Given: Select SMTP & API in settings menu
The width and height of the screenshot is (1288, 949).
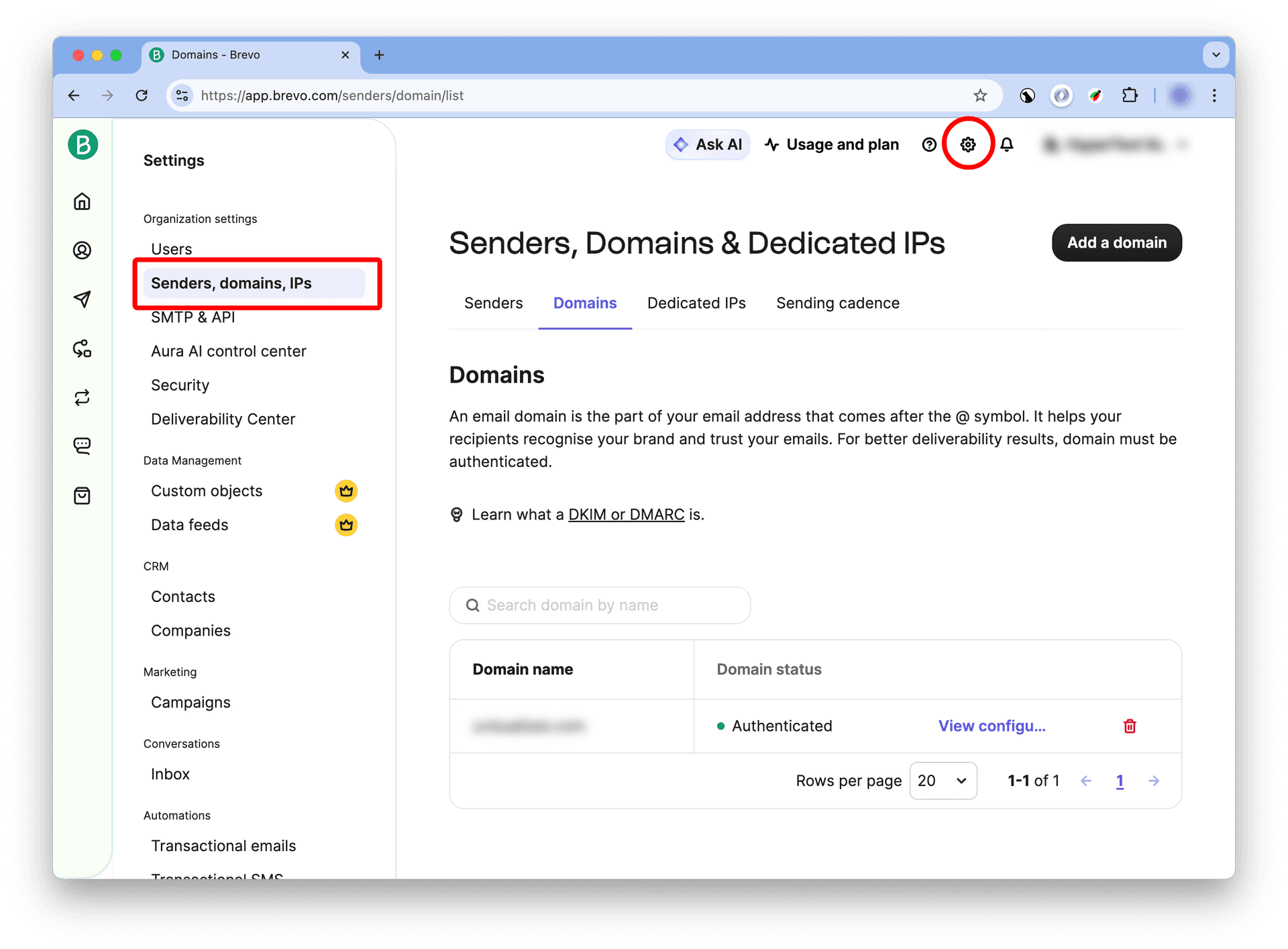Looking at the screenshot, I should tap(193, 317).
